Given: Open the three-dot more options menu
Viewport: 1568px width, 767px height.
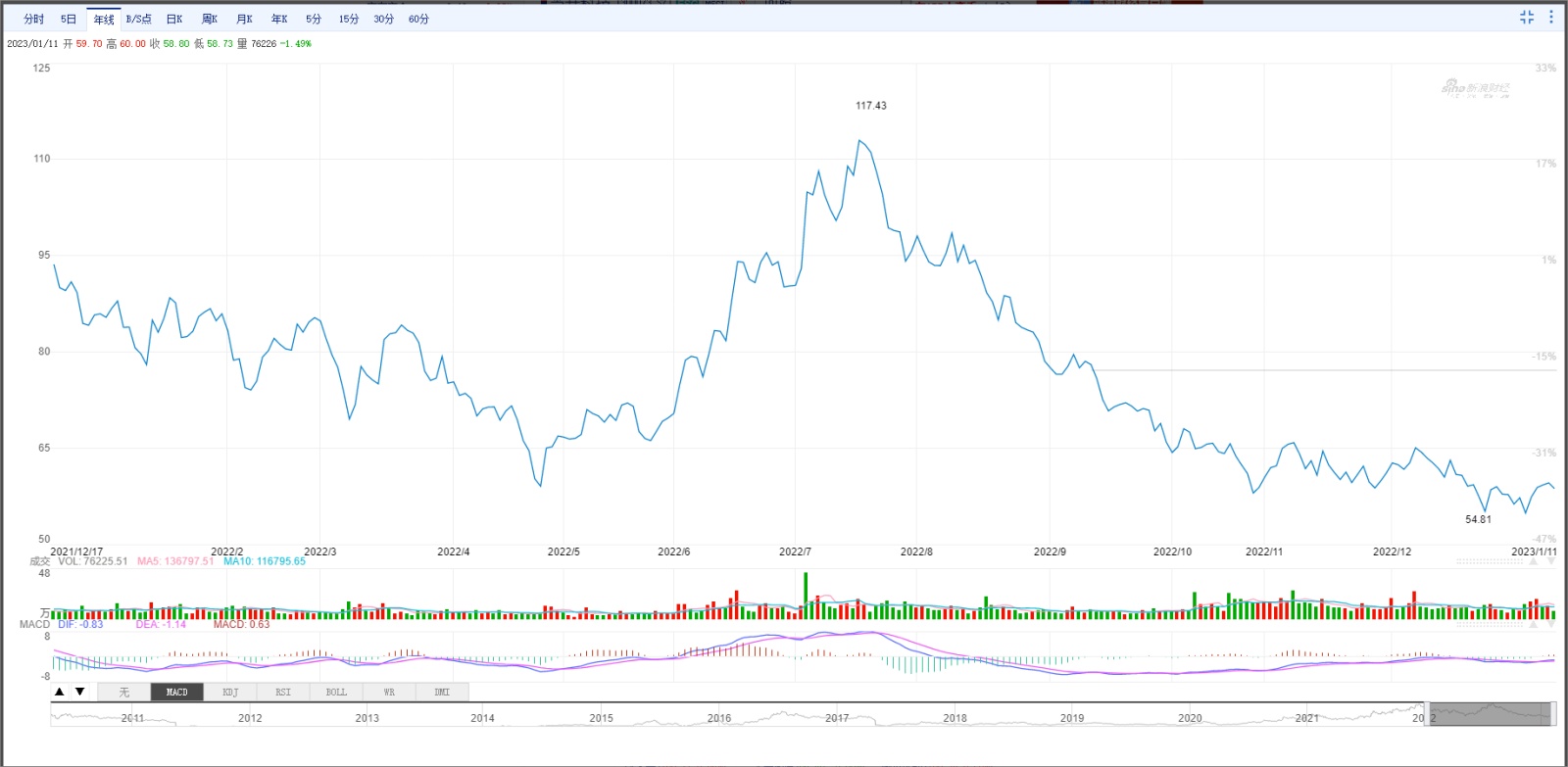Looking at the screenshot, I should pos(1550,18).
